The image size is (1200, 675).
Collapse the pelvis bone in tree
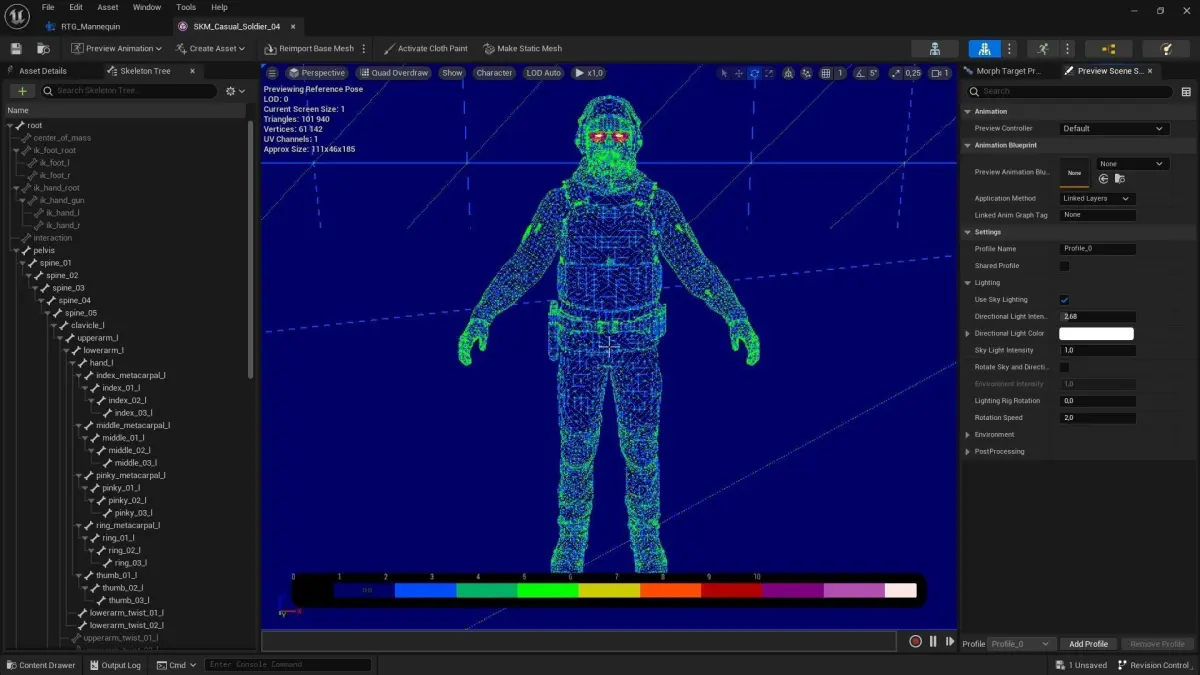15,250
